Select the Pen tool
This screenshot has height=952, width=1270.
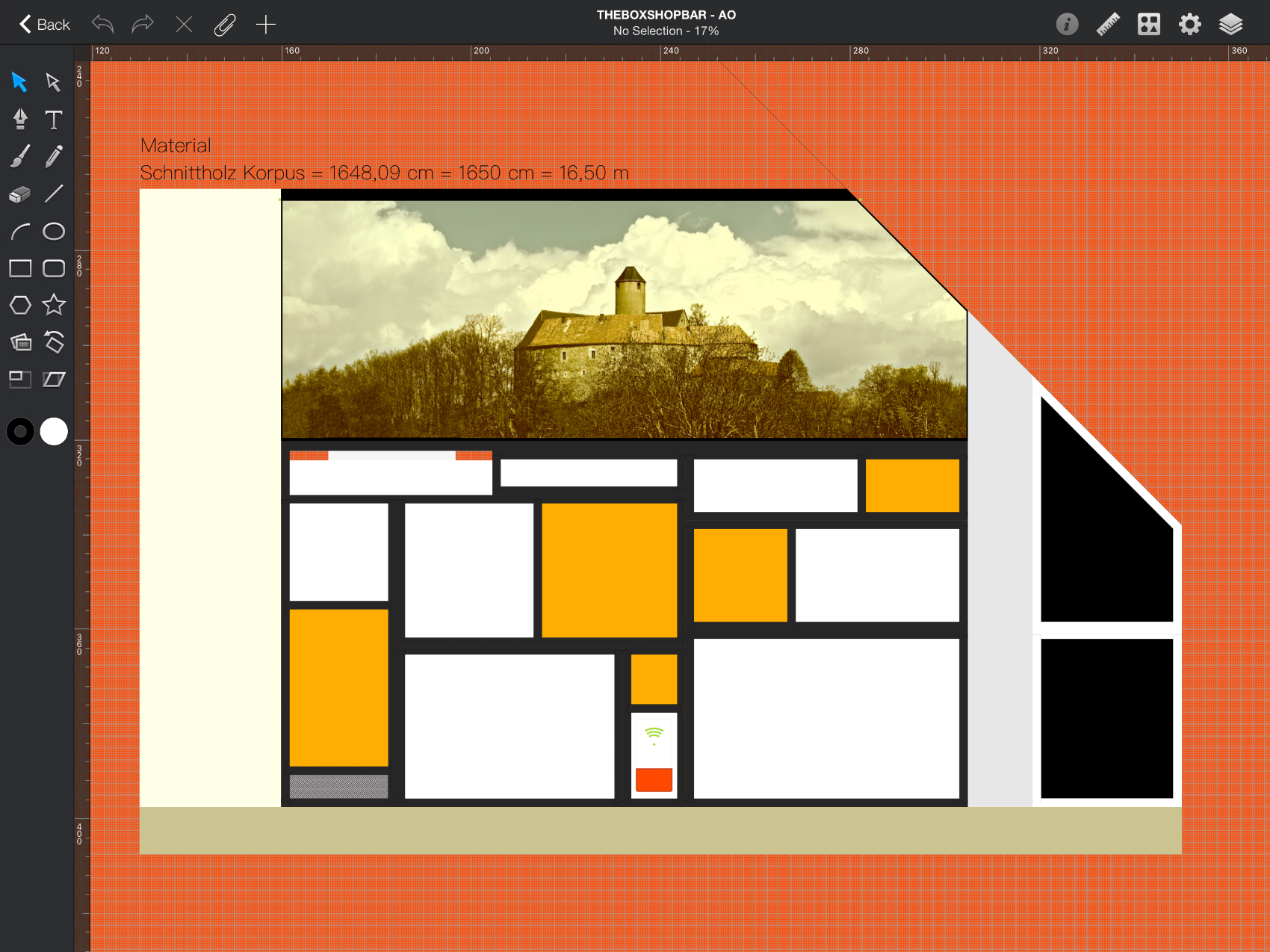tap(20, 119)
